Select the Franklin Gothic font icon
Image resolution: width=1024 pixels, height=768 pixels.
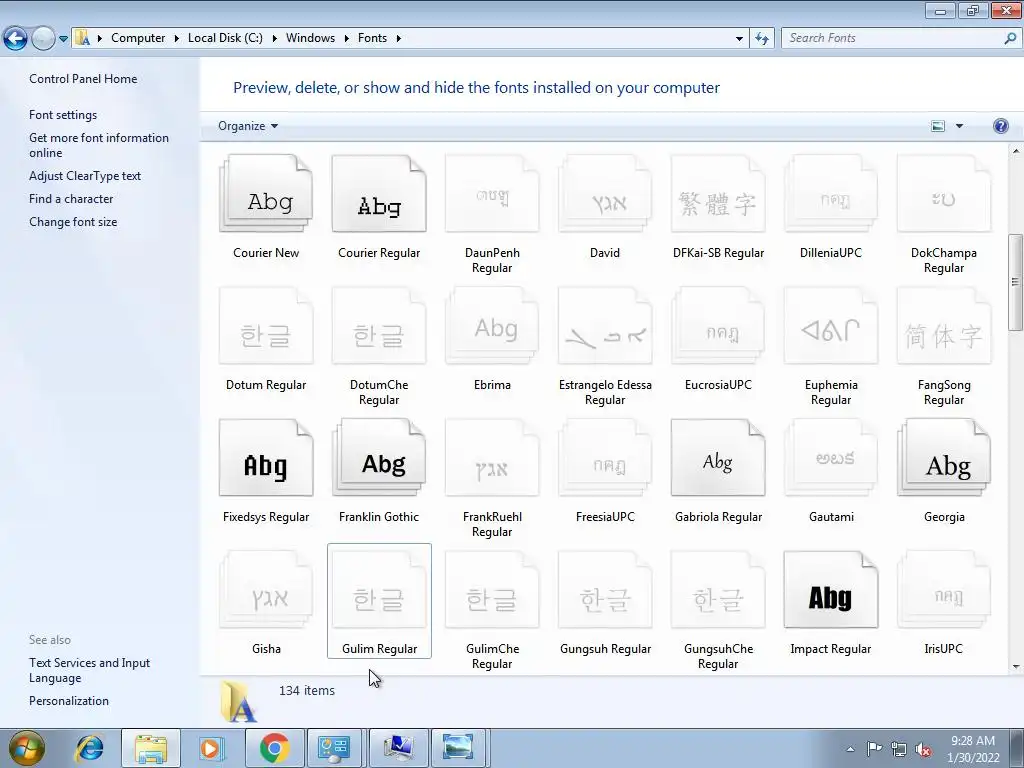[x=379, y=458]
